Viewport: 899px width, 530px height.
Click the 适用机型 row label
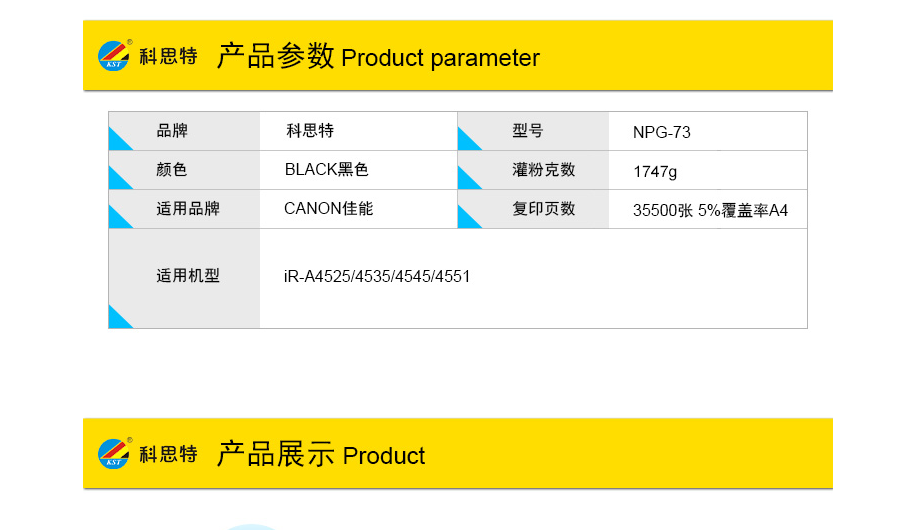[x=188, y=276]
